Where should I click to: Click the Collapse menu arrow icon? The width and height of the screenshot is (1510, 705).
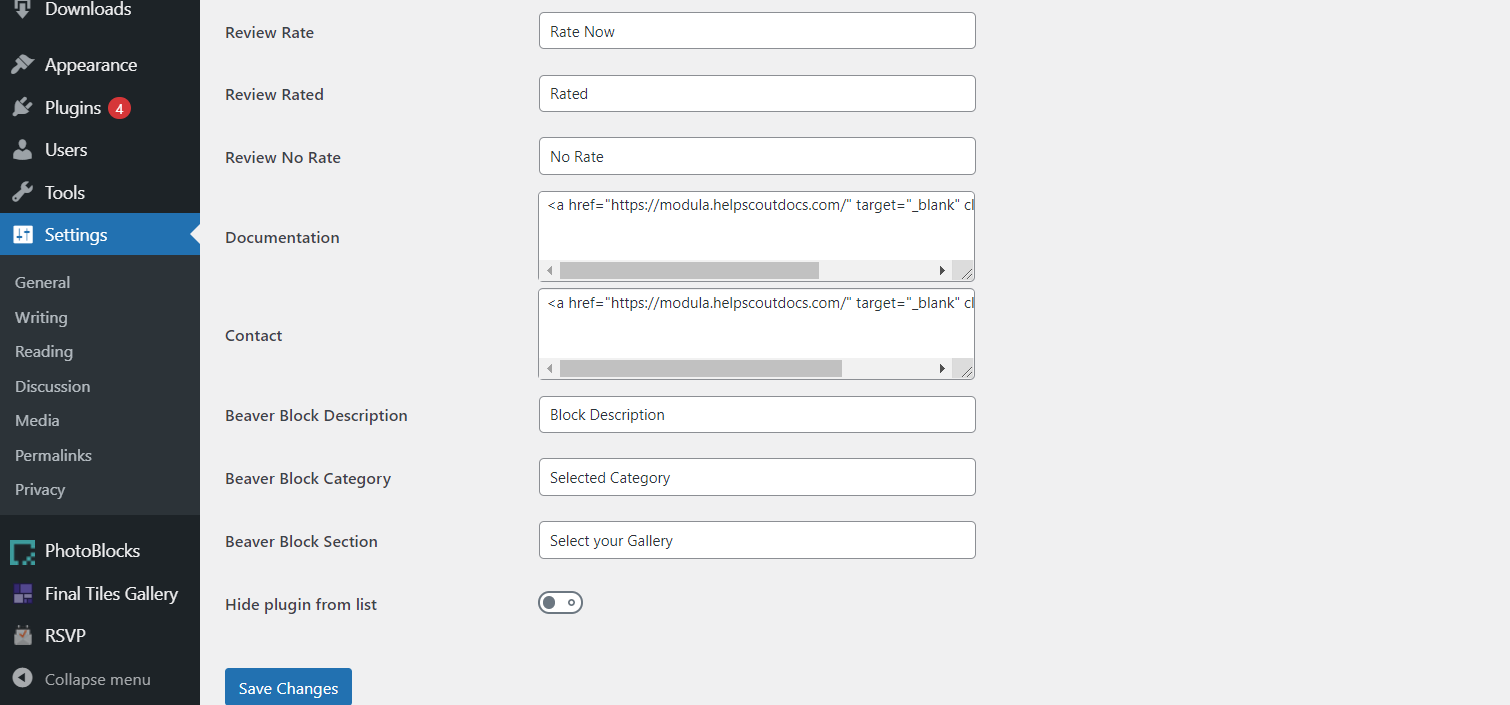(22, 679)
